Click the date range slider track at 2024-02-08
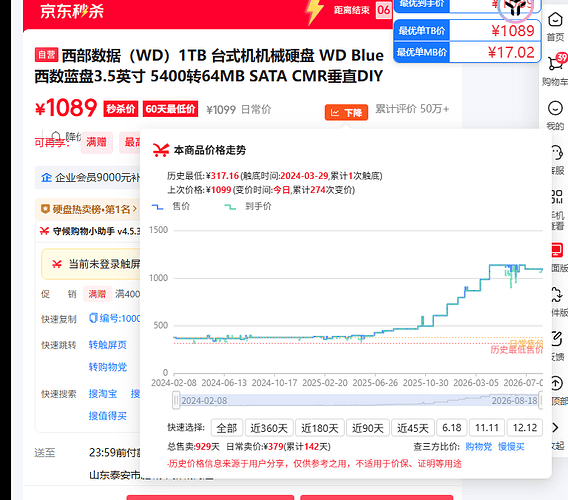The height and width of the screenshot is (500, 568). click(x=204, y=401)
